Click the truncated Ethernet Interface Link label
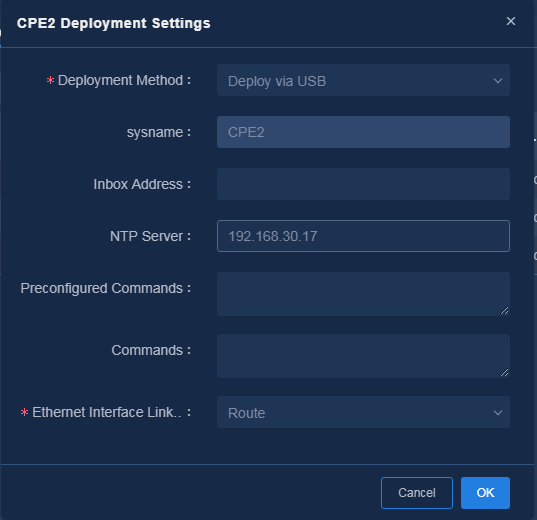Screen dimensions: 537x520 107,412
